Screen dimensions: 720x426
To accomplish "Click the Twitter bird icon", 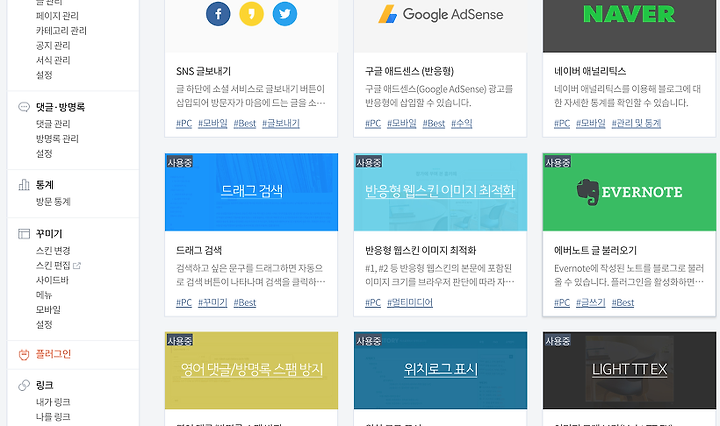I will (x=285, y=14).
